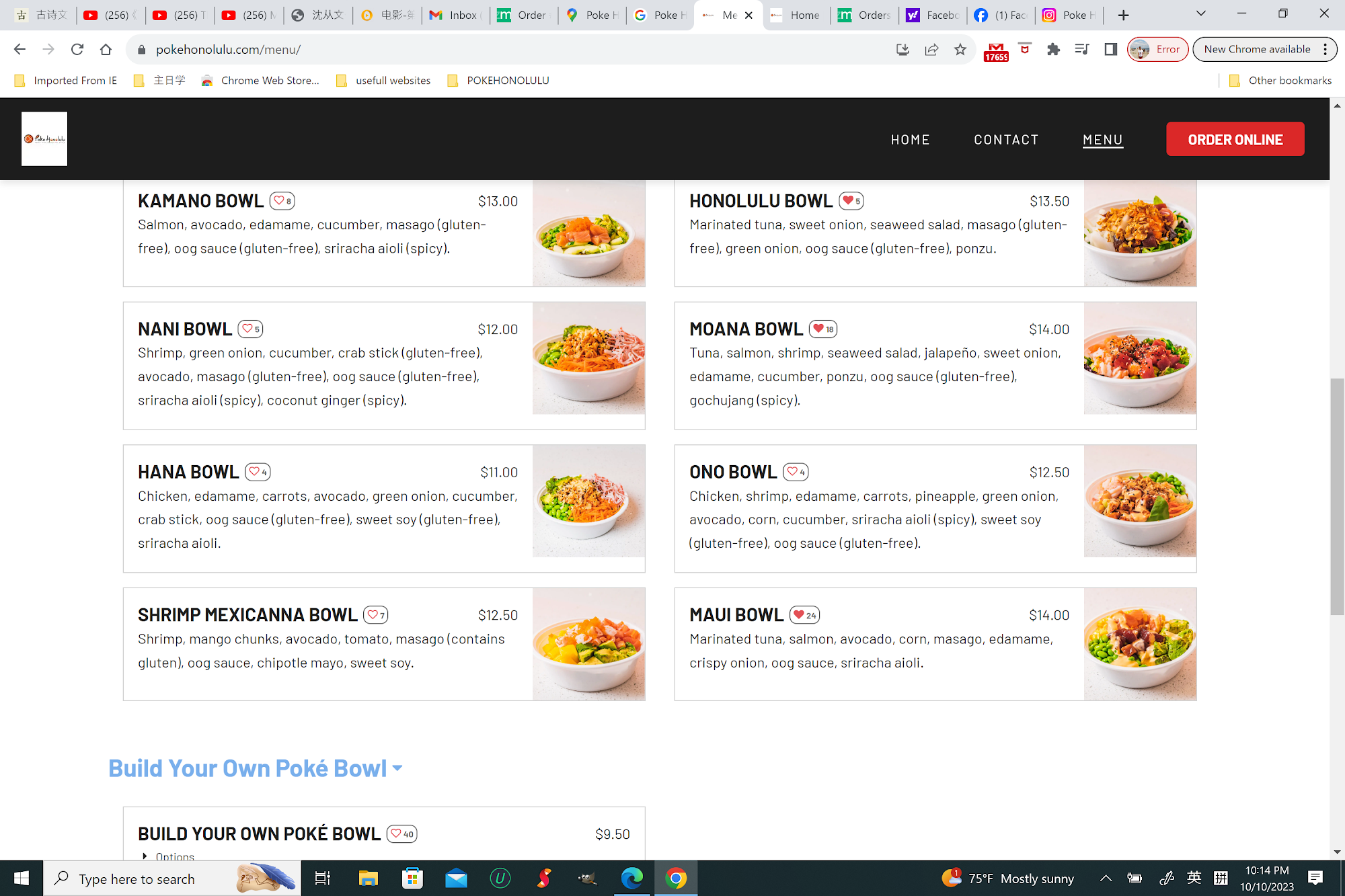
Task: Click the browser reload button
Action: click(x=77, y=49)
